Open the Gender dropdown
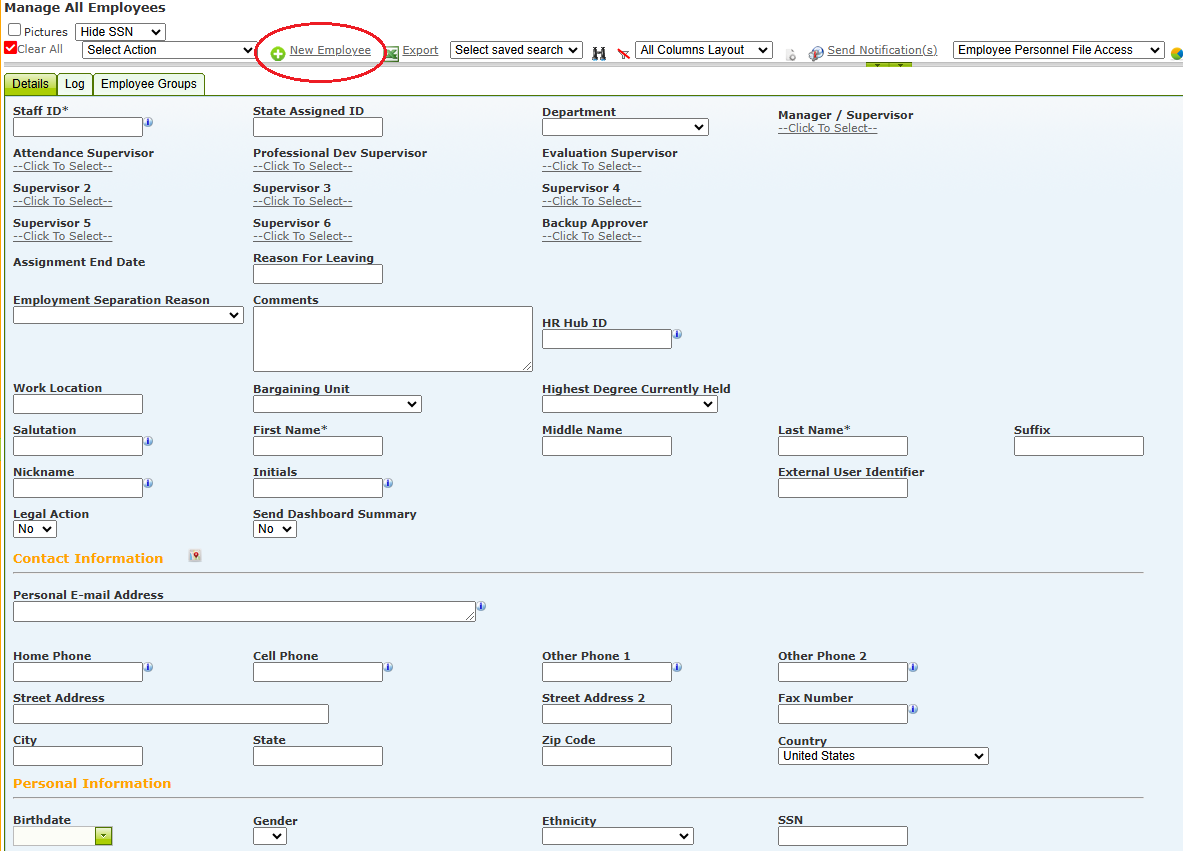Image resolution: width=1183 pixels, height=851 pixels. pyautogui.click(x=269, y=836)
